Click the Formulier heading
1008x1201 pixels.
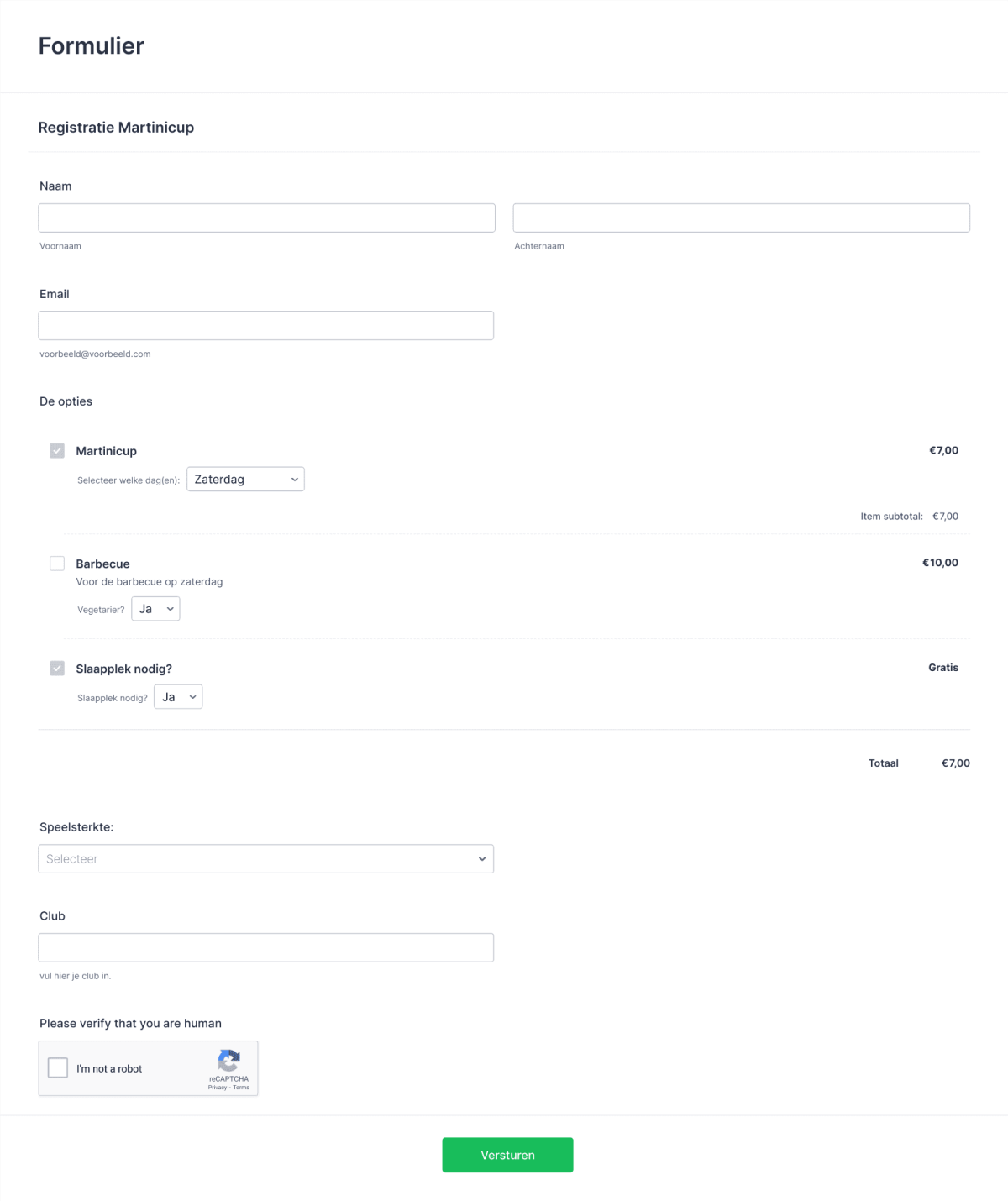[x=91, y=46]
